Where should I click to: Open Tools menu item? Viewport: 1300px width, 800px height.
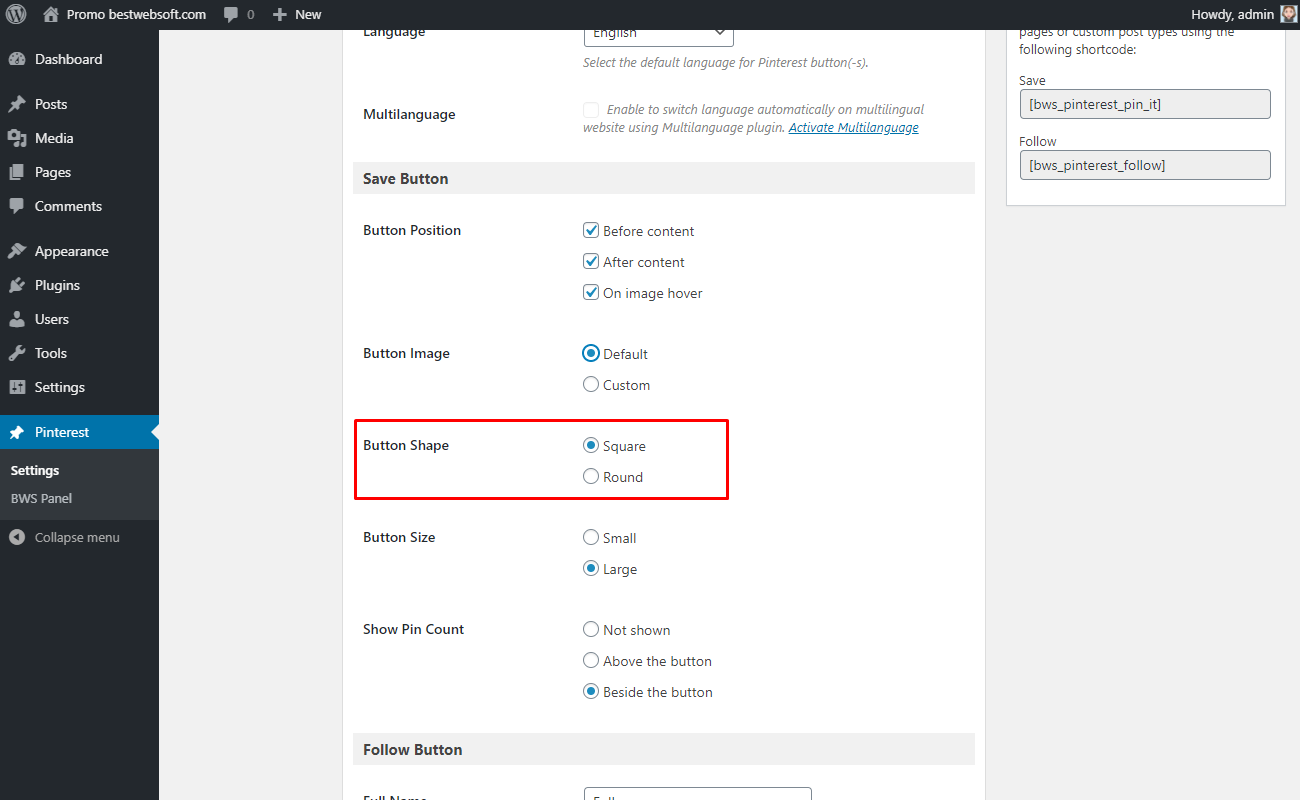(79, 353)
